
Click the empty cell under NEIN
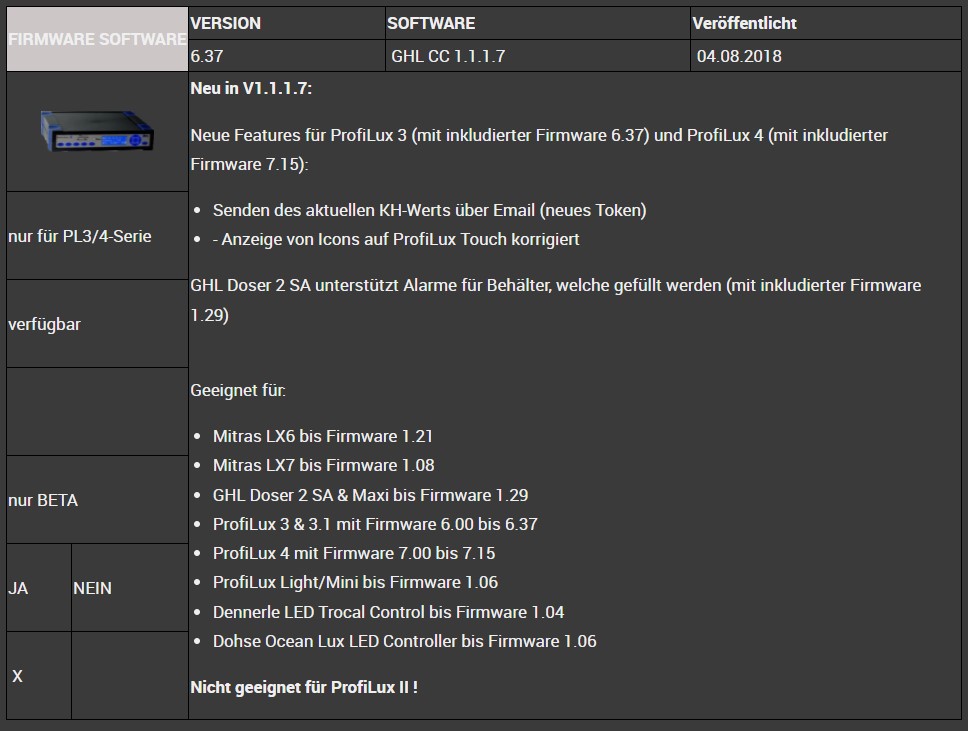click(x=129, y=676)
